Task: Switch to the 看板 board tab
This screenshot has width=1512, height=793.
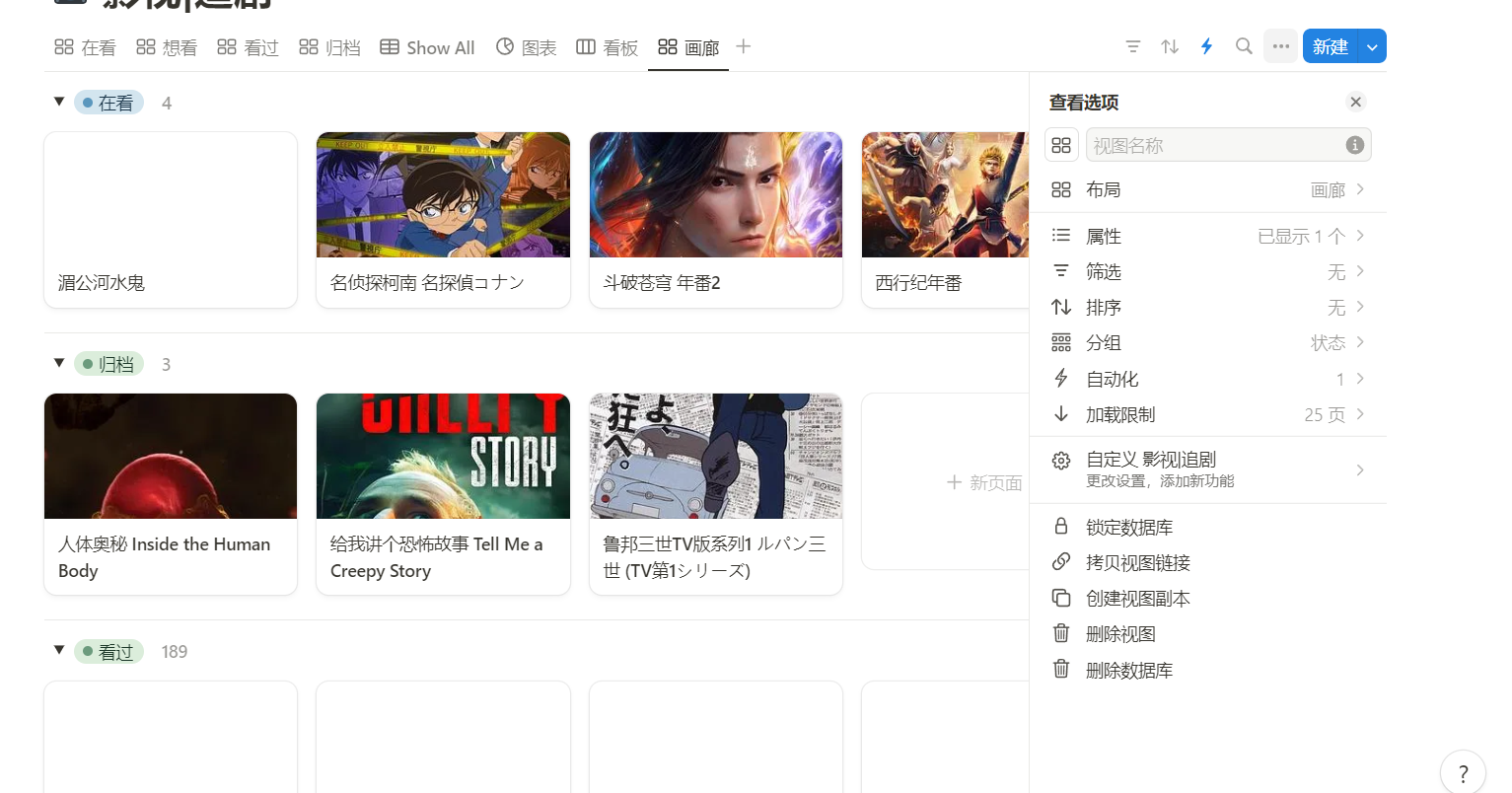Action: (x=607, y=47)
